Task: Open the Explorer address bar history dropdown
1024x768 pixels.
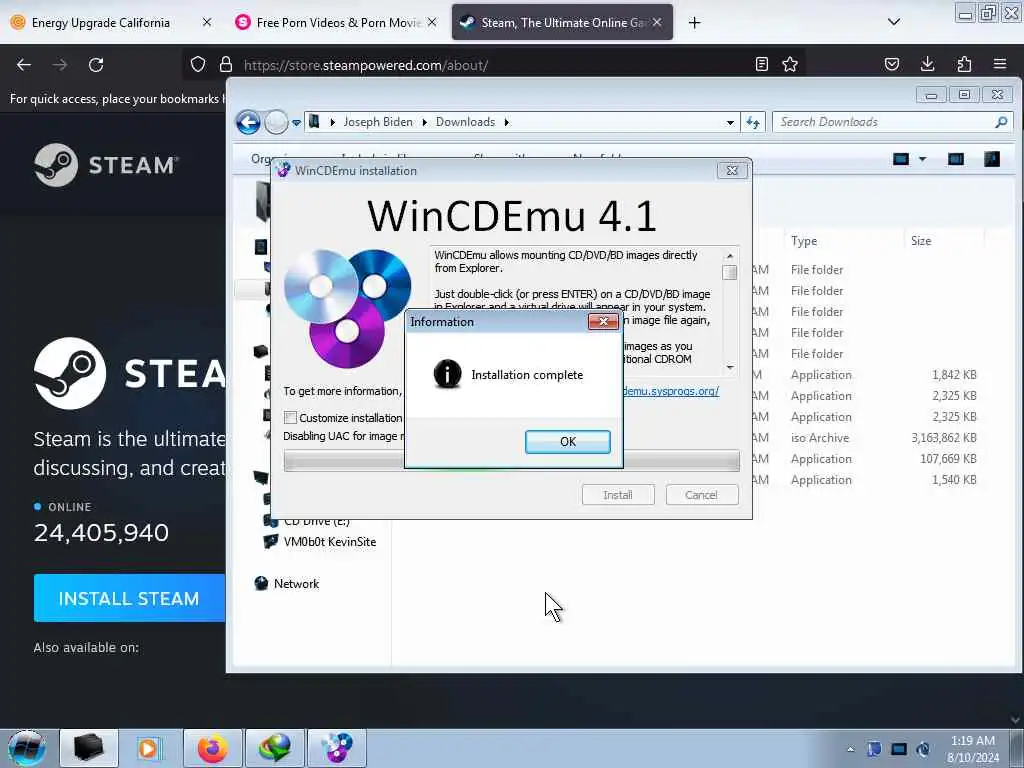Action: (730, 122)
